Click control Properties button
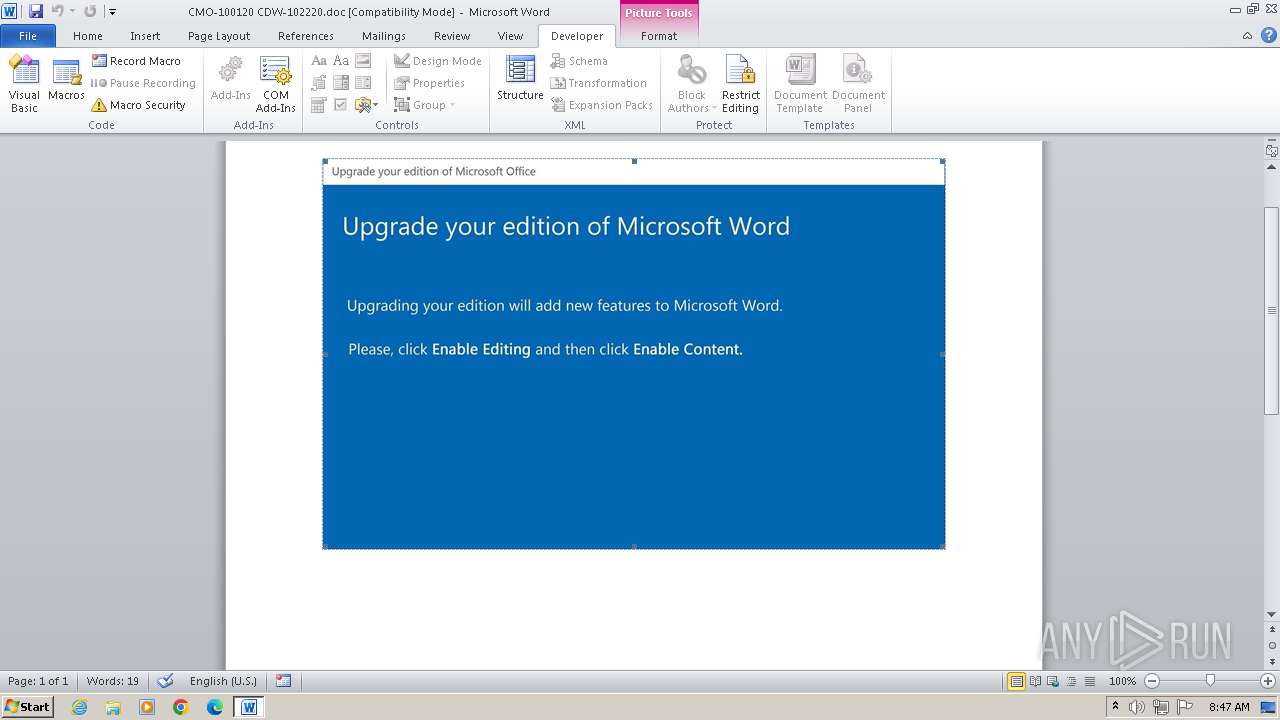Viewport: 1280px width, 720px height. pyautogui.click(x=430, y=83)
